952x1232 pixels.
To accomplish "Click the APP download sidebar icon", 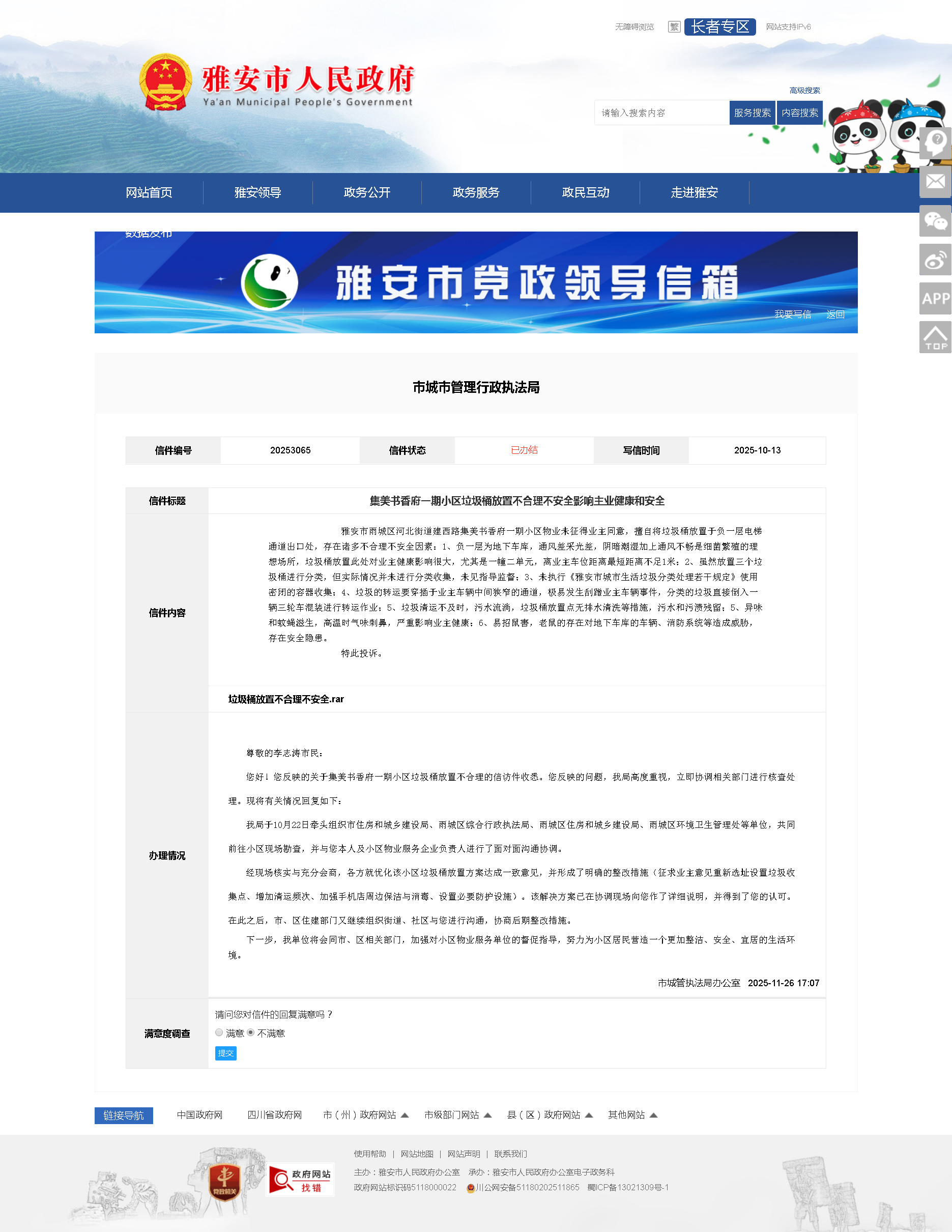I will (x=935, y=298).
